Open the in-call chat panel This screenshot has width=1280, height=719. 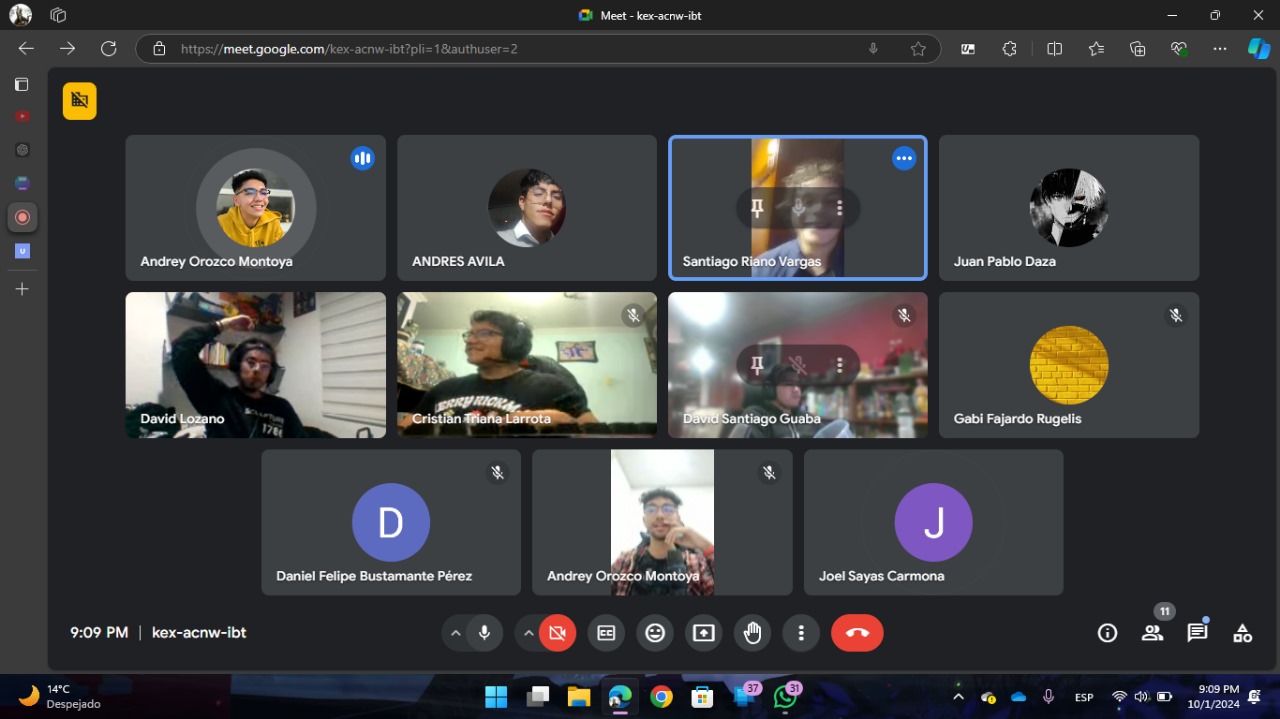pos(1197,633)
